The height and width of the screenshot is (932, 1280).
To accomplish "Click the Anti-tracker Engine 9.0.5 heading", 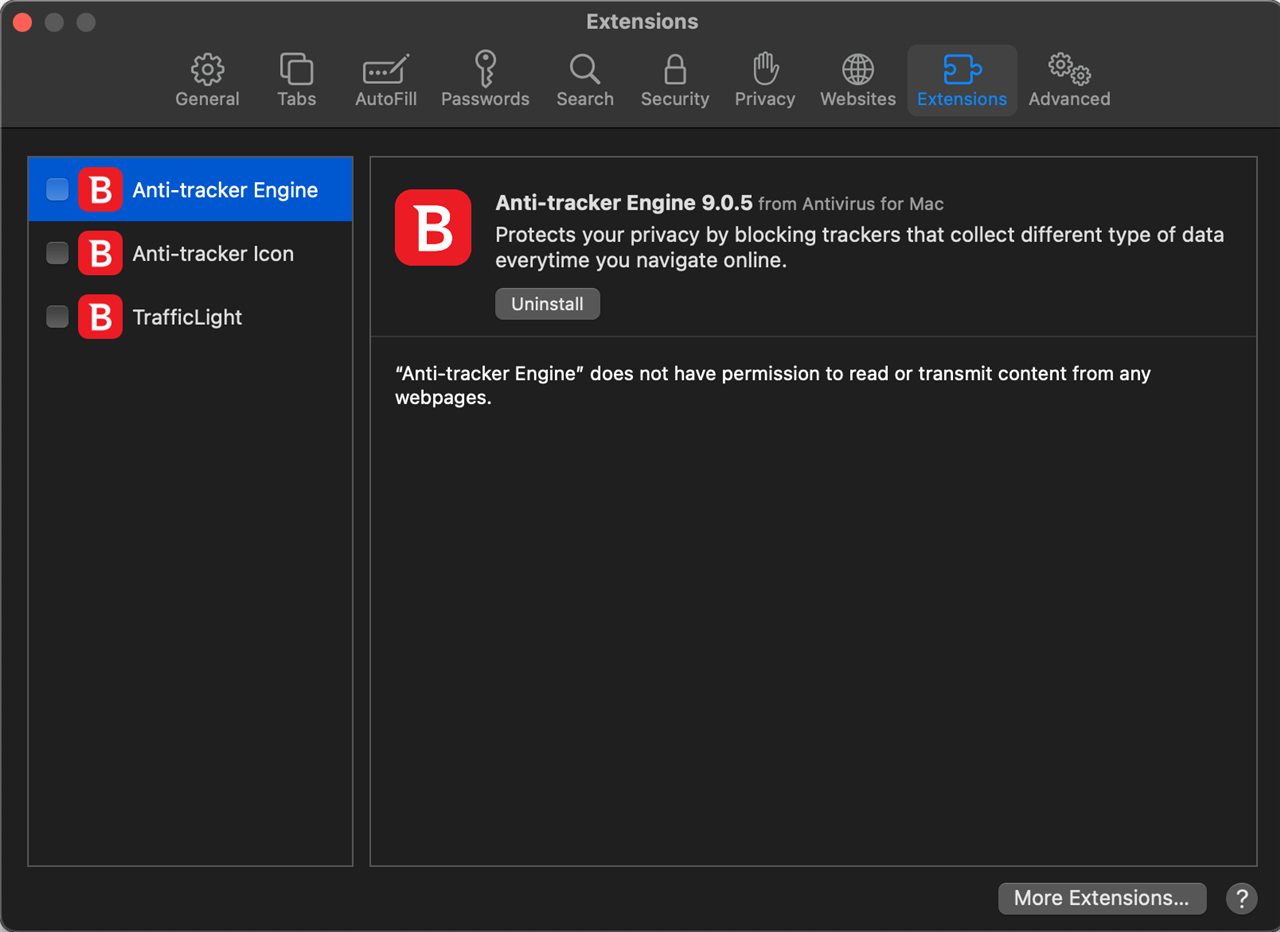I will [624, 203].
